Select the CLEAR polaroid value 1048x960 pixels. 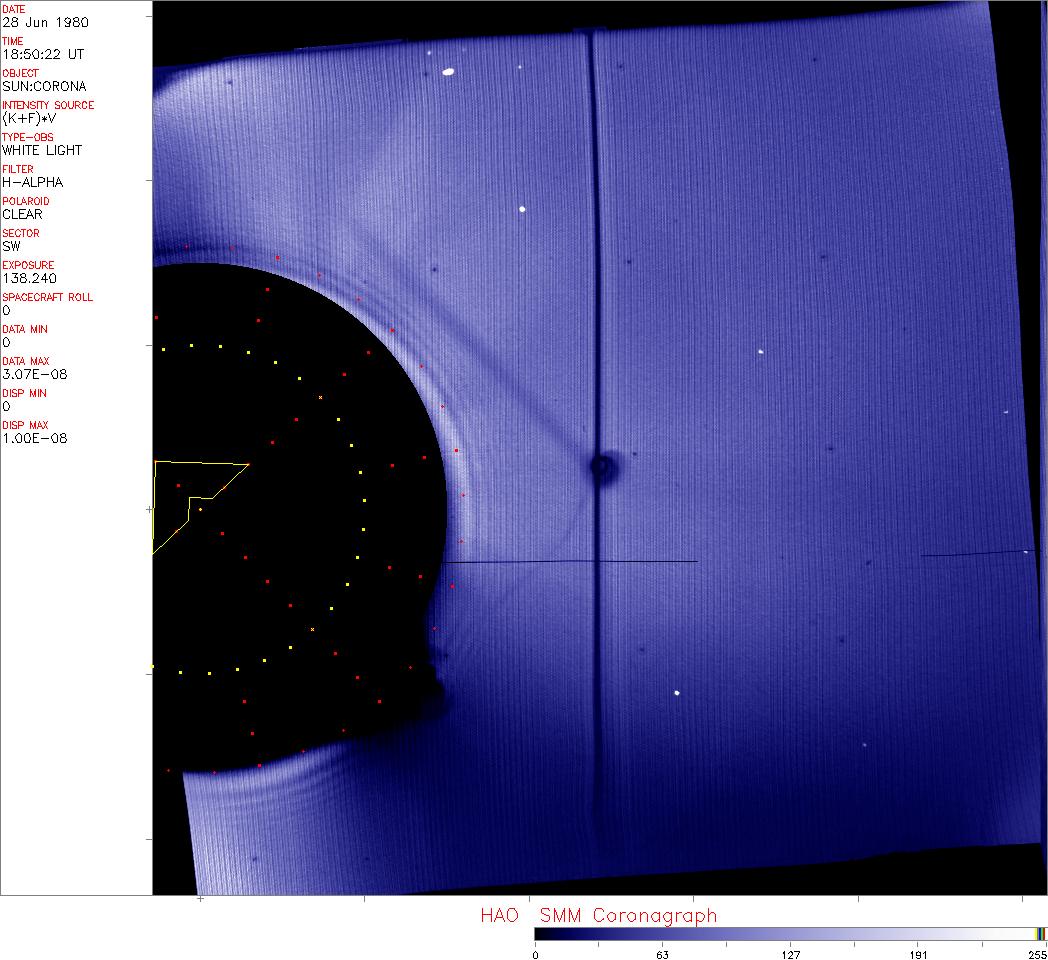22,214
